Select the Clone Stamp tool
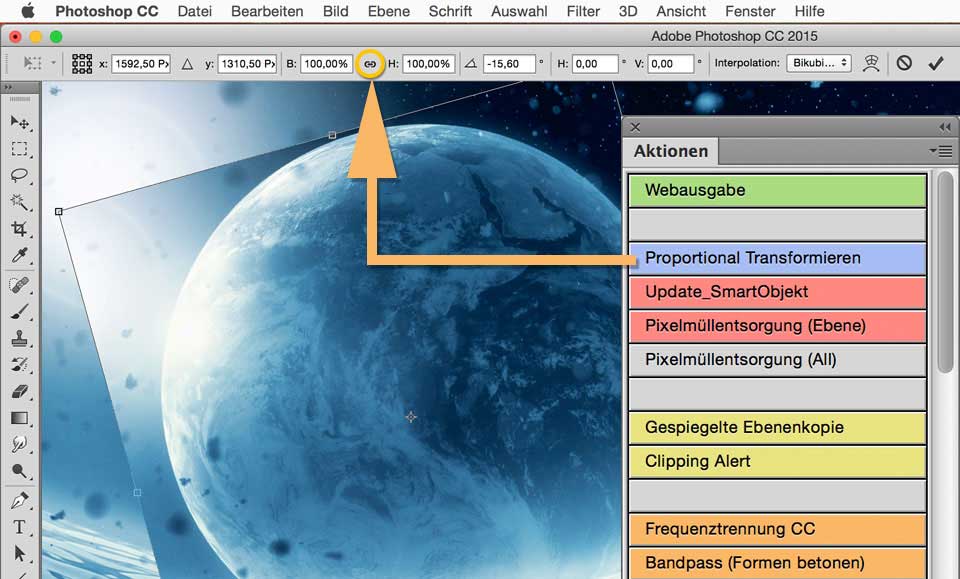 20,338
